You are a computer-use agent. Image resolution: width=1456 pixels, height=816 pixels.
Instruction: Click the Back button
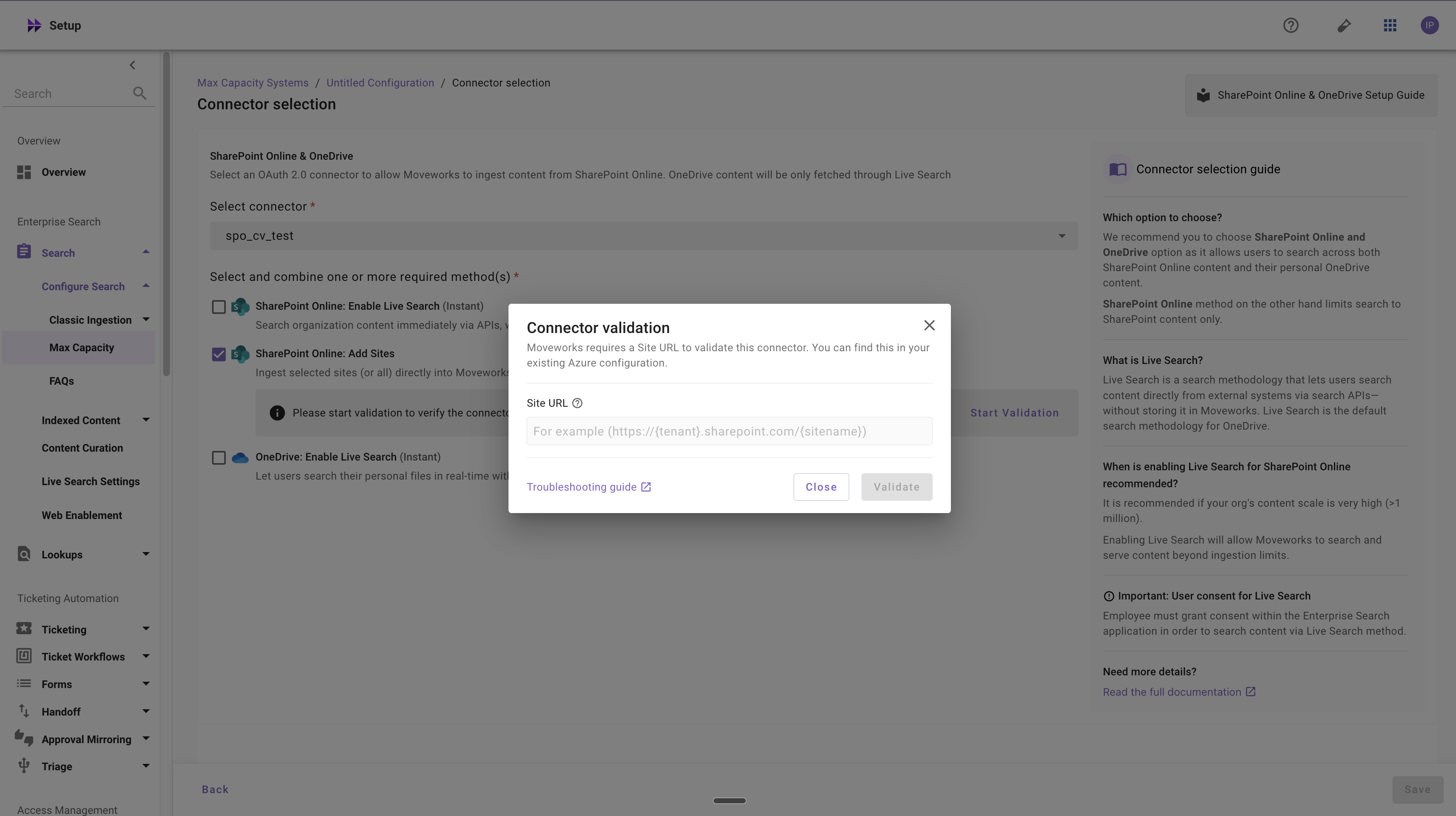(215, 789)
